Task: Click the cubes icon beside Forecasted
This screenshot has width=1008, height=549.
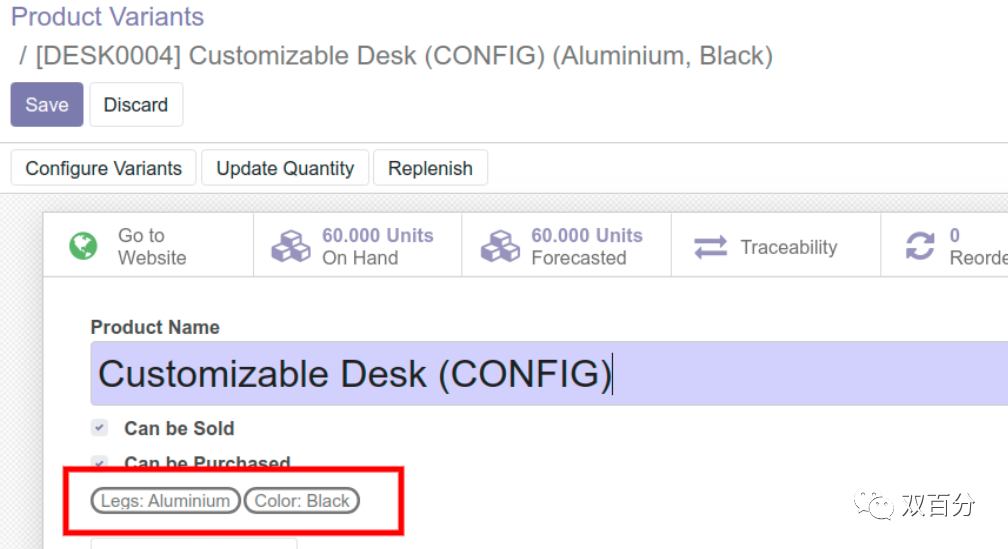Action: [x=500, y=246]
